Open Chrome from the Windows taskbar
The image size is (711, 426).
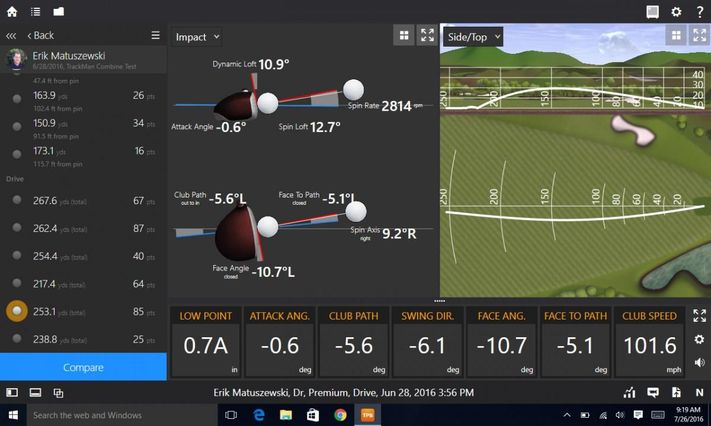pos(340,415)
